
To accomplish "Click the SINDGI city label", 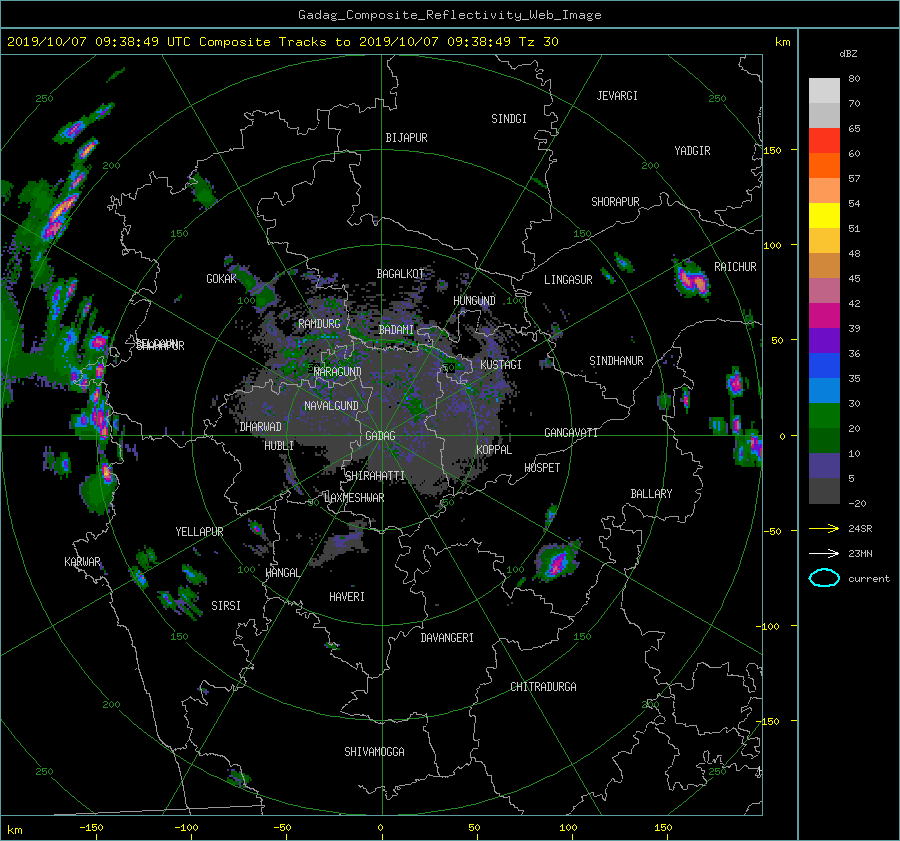I will pyautogui.click(x=509, y=119).
